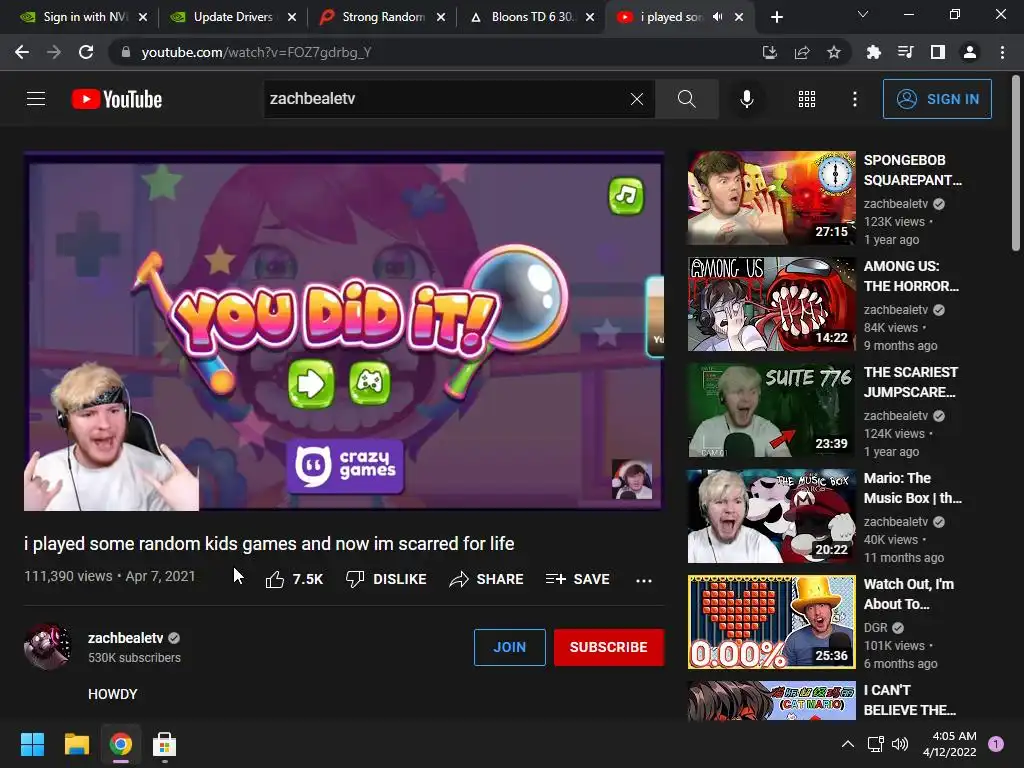Open Mario: The Music Box video title
Viewport: 1024px width, 768px height.
pos(913,488)
